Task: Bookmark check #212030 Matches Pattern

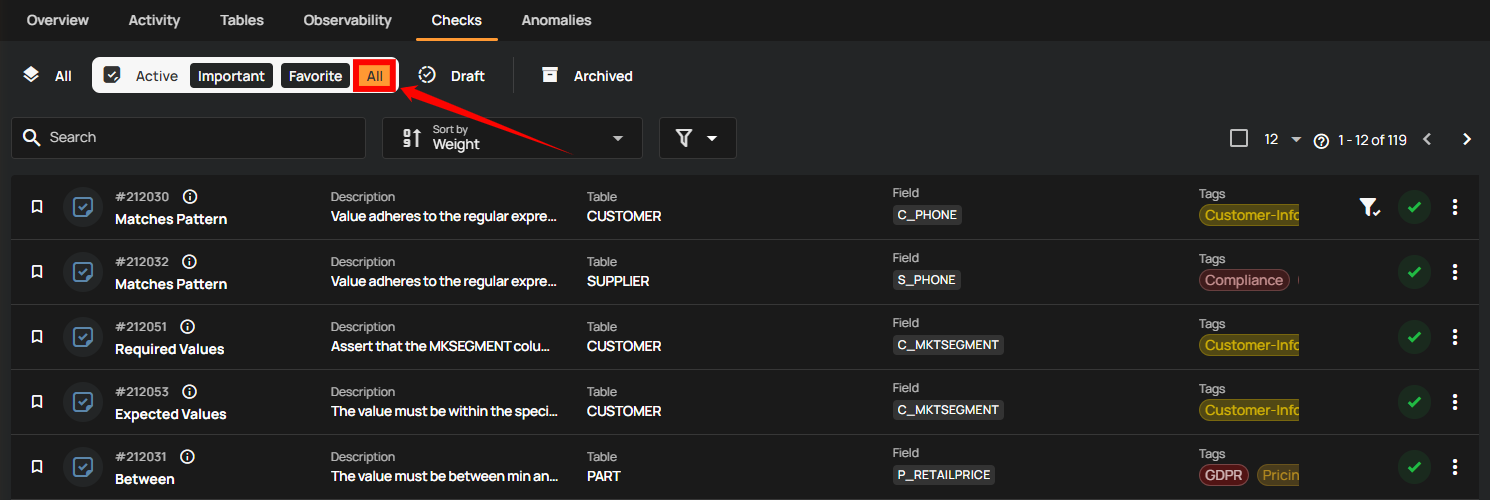Action: click(37, 207)
